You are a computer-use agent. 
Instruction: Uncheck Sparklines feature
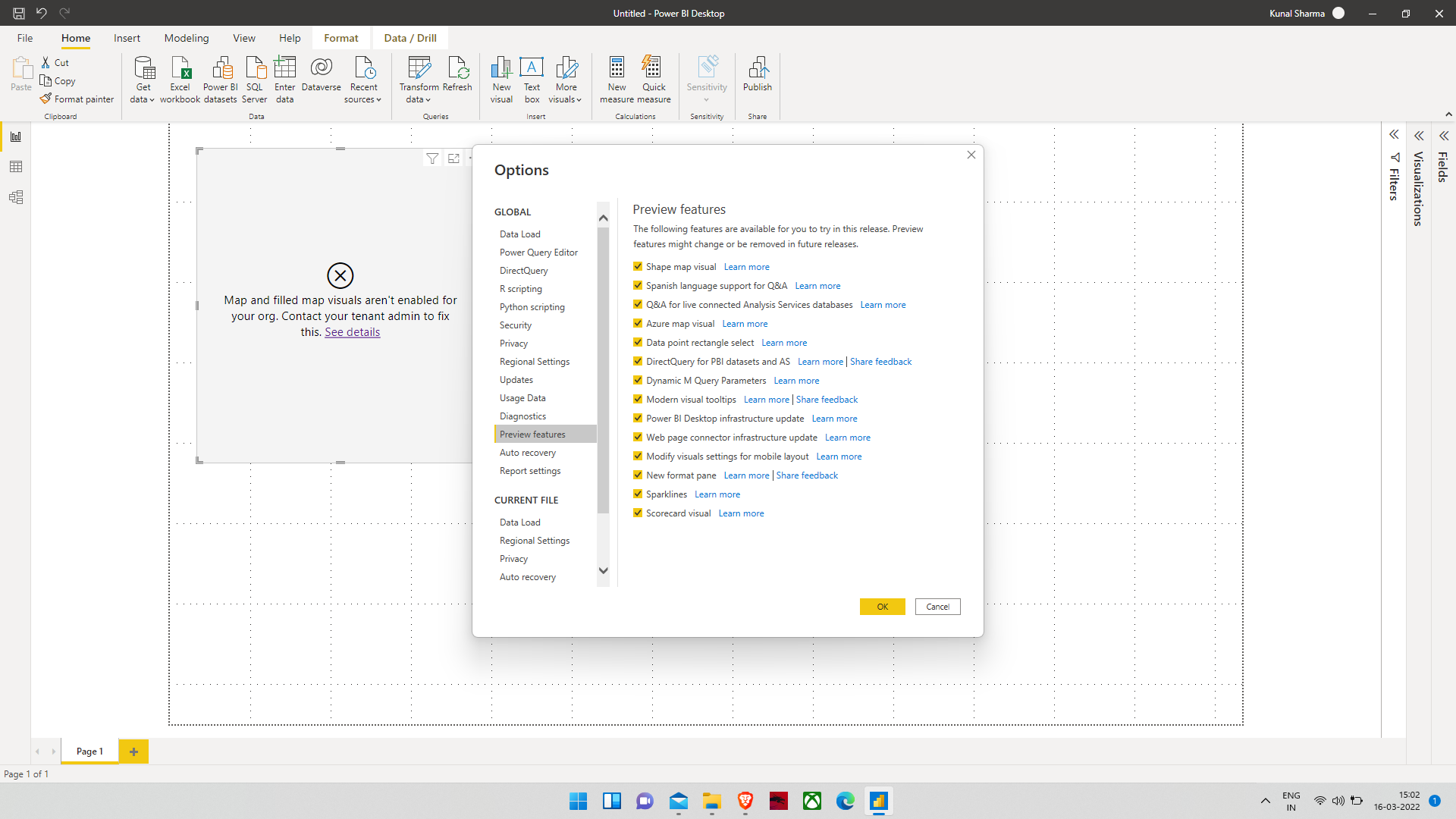638,494
